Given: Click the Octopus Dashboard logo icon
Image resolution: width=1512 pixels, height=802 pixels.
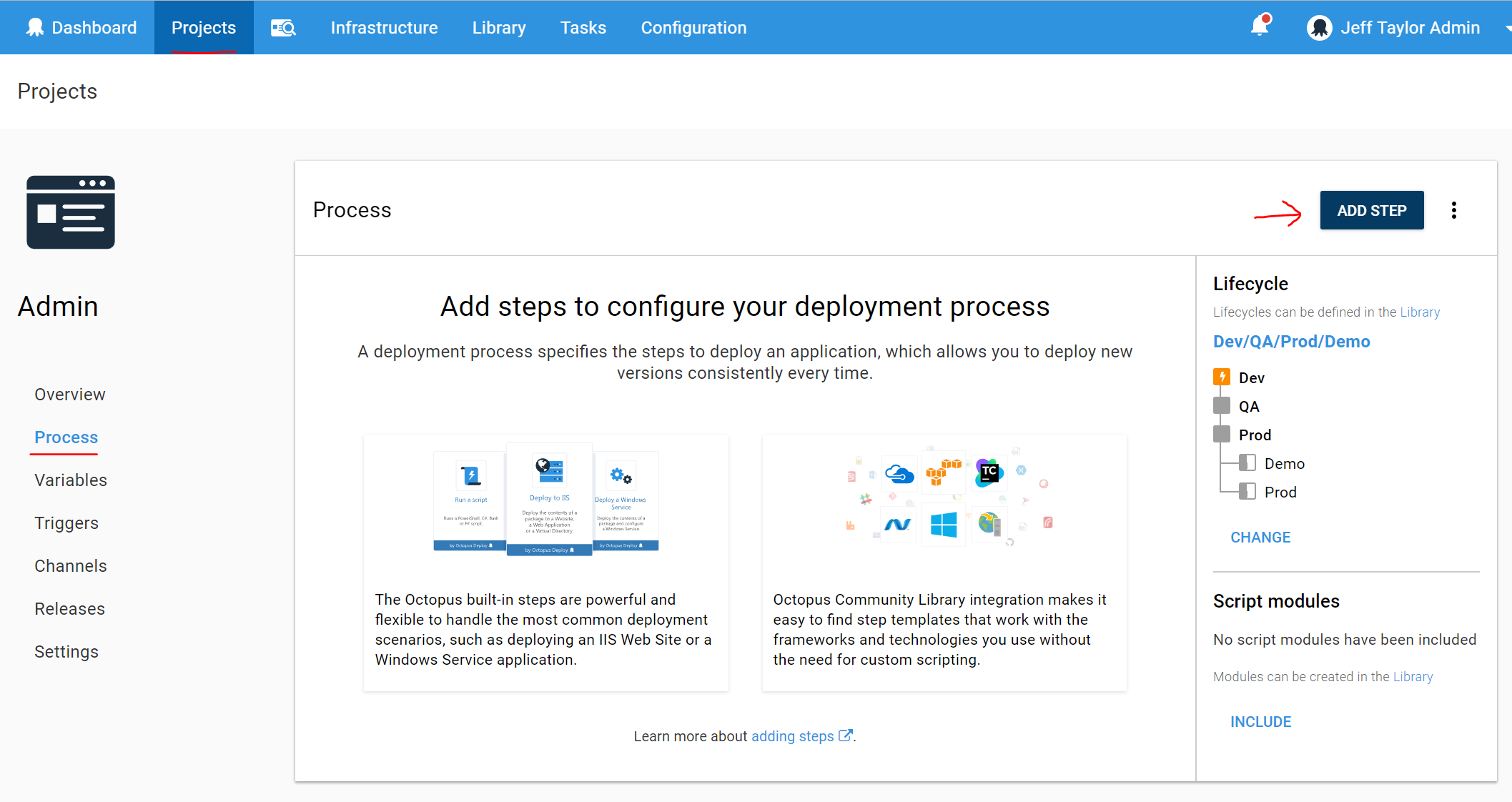Looking at the screenshot, I should click(35, 27).
